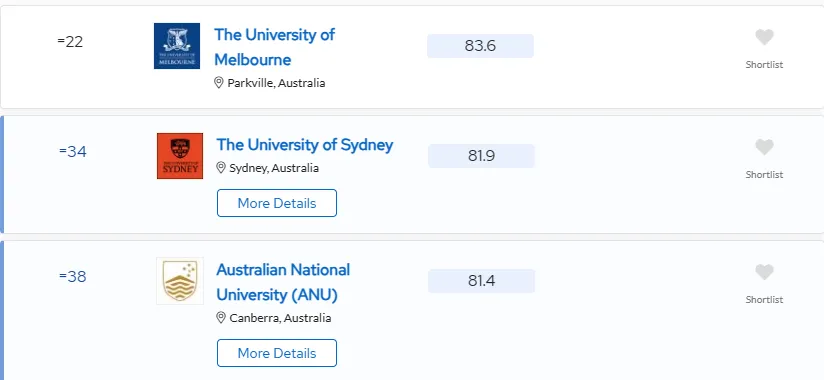Toggle shortlist heart for University of Sydney
This screenshot has height=380, width=824.
click(x=764, y=147)
